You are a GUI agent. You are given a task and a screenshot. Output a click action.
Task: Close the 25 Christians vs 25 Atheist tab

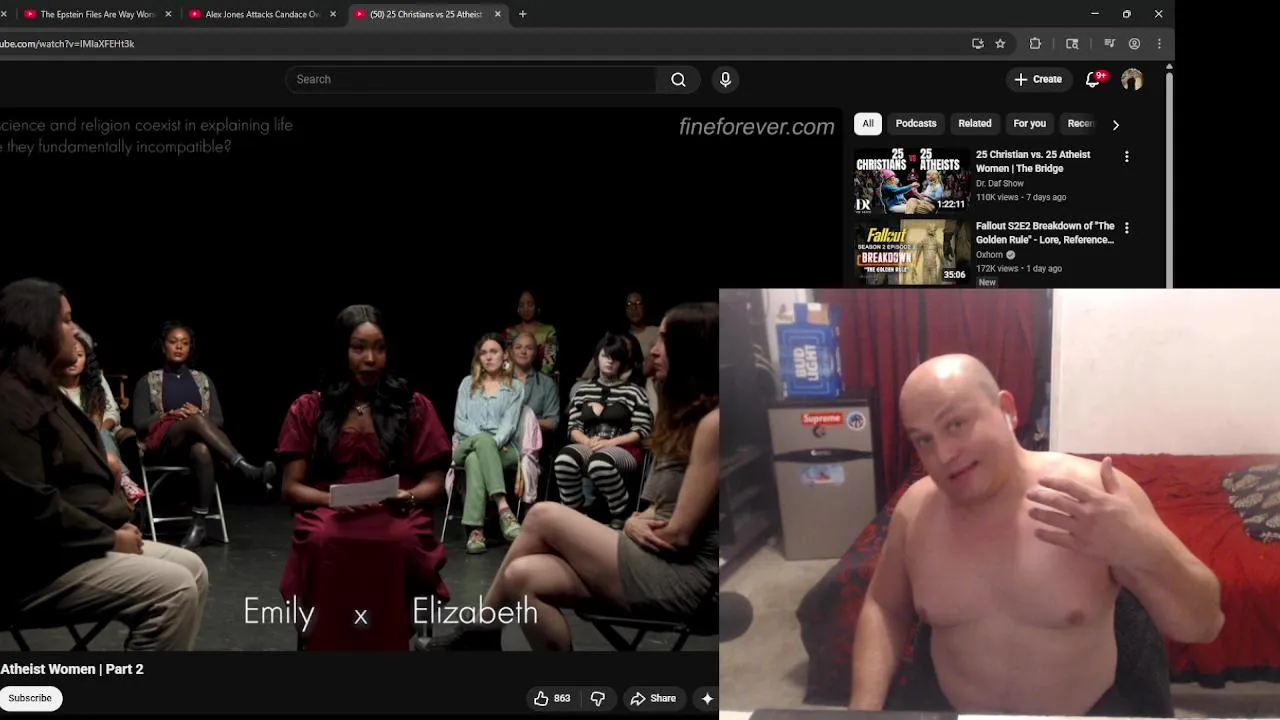(497, 14)
